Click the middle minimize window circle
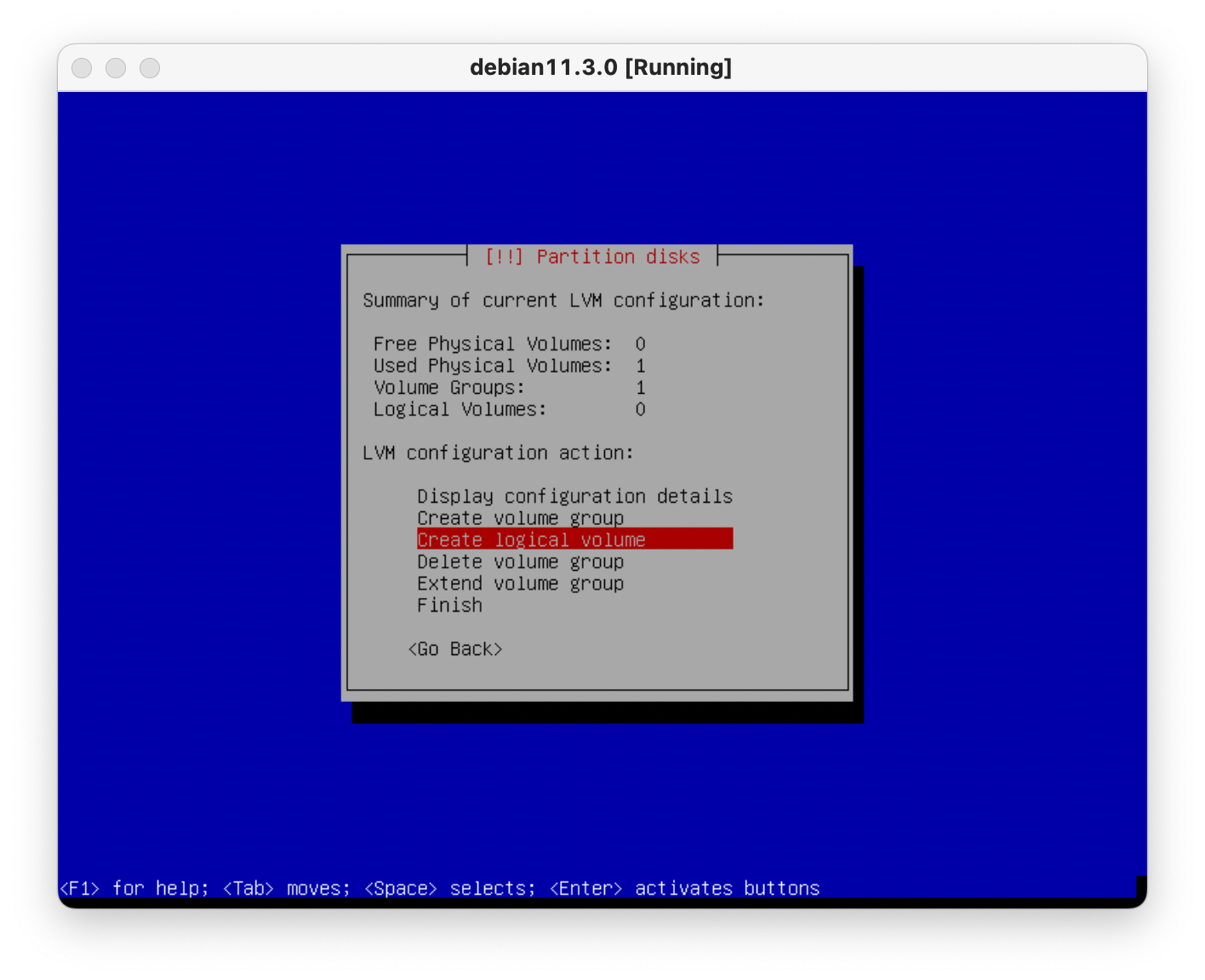Screen dimensions: 1205x980 click(116, 68)
